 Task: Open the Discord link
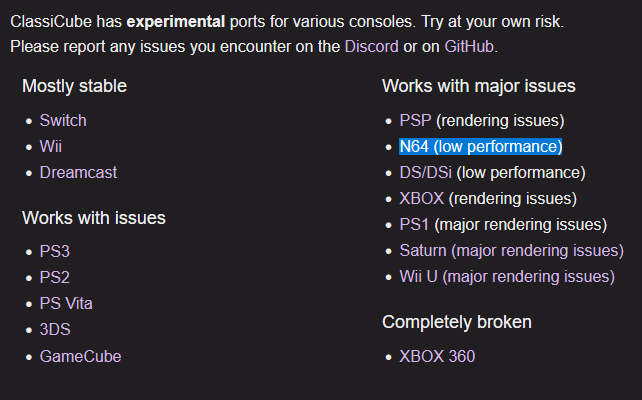point(371,47)
